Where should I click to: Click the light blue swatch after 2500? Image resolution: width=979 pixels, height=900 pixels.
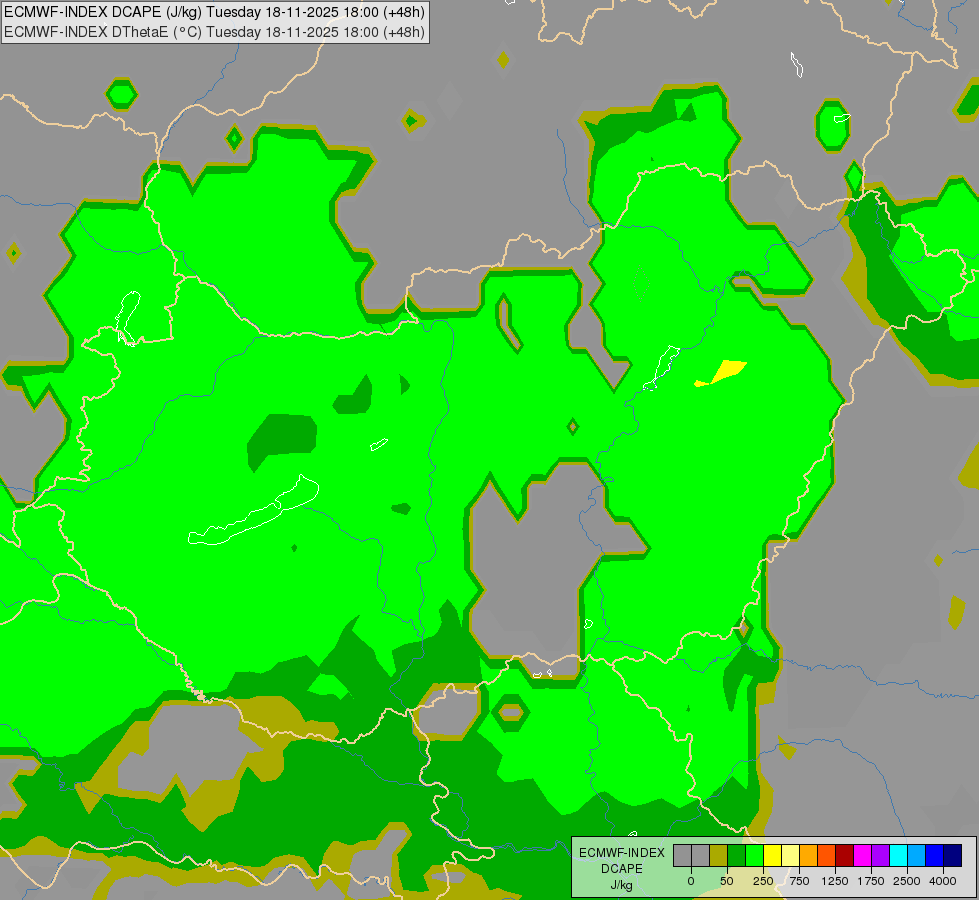click(x=917, y=855)
